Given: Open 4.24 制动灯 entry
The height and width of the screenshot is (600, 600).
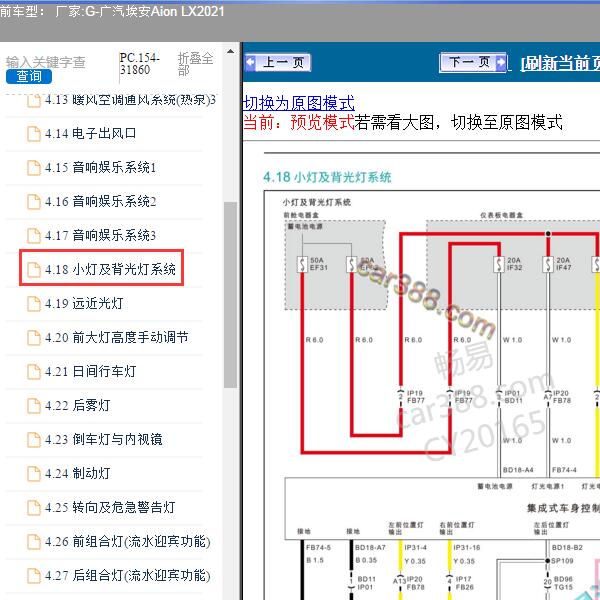Looking at the screenshot, I should pos(78,473).
